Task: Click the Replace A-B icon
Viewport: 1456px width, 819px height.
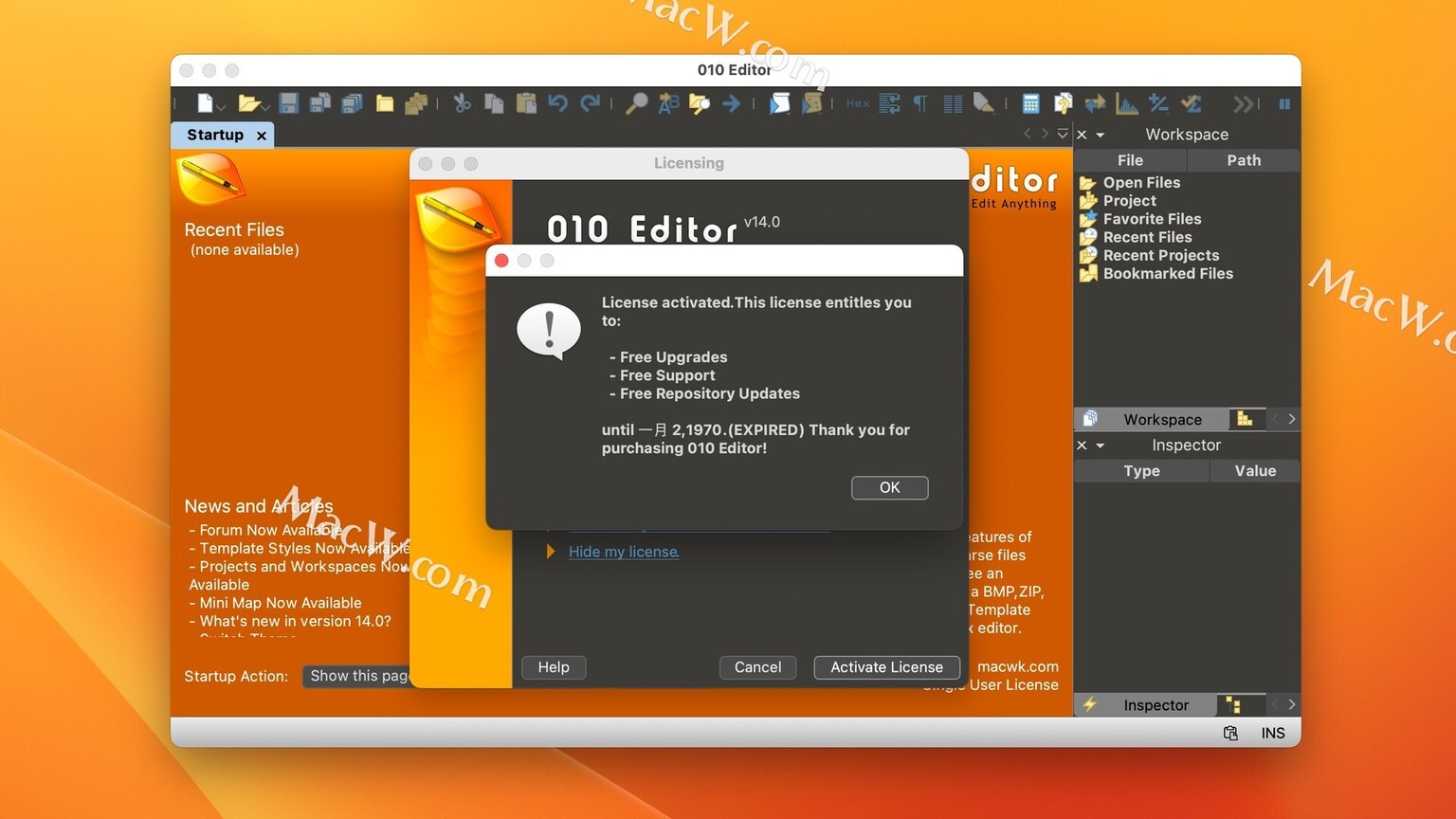Action: tap(668, 103)
